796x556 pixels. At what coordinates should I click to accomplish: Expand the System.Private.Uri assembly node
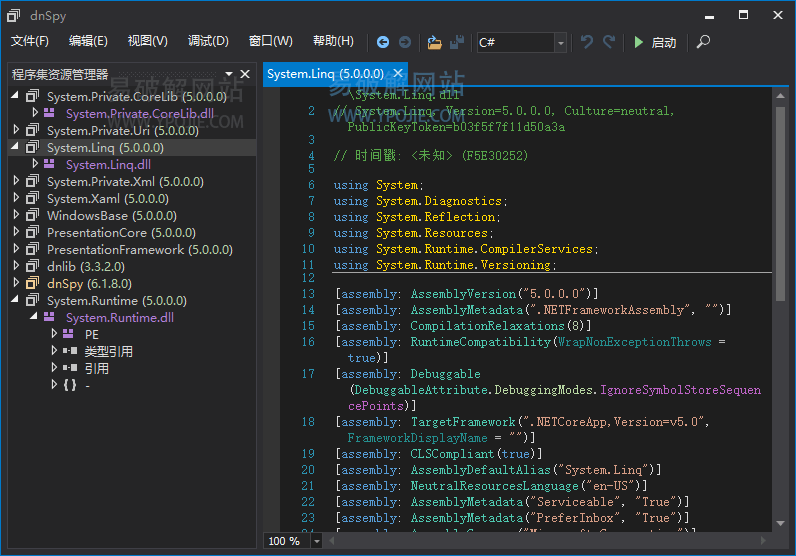pyautogui.click(x=16, y=130)
